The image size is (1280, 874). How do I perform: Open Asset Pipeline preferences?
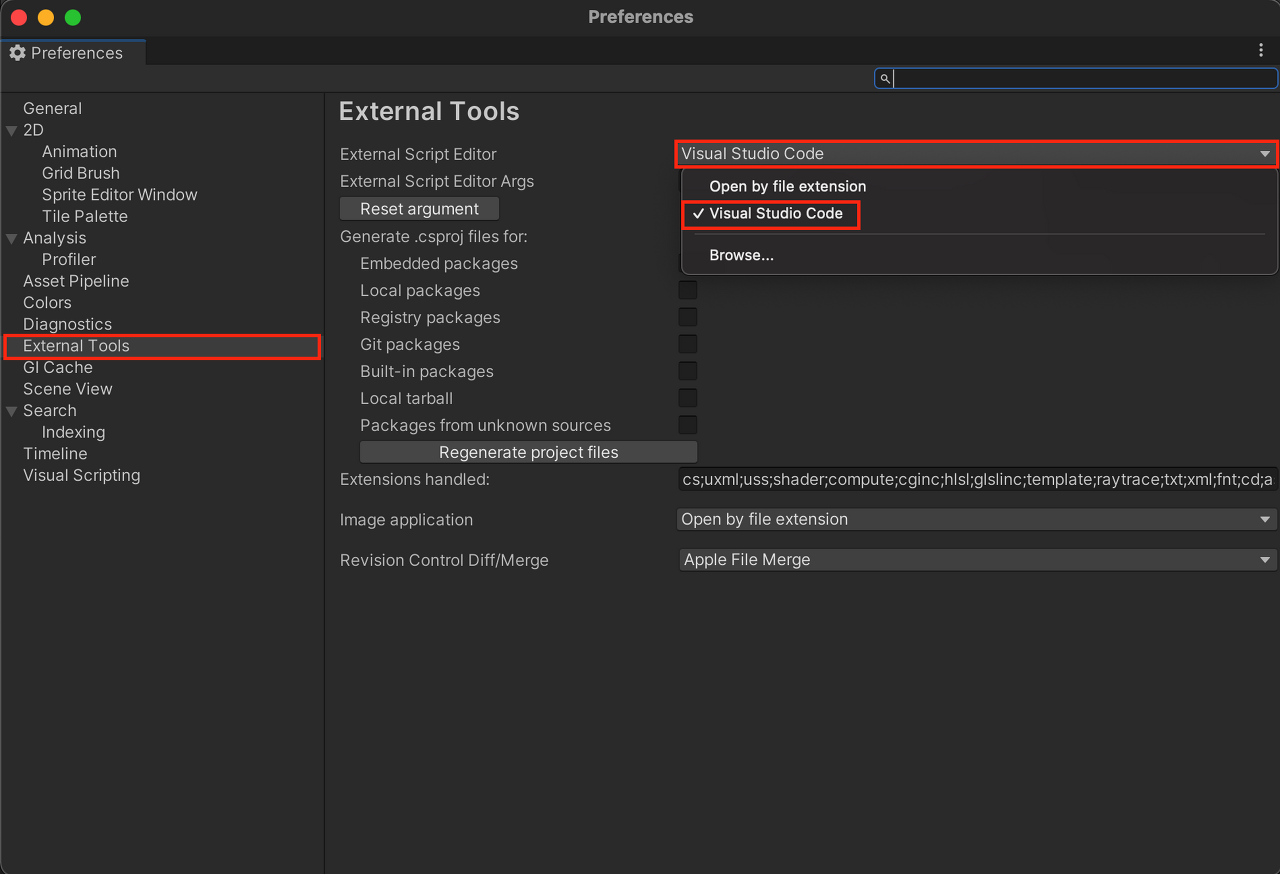[76, 281]
